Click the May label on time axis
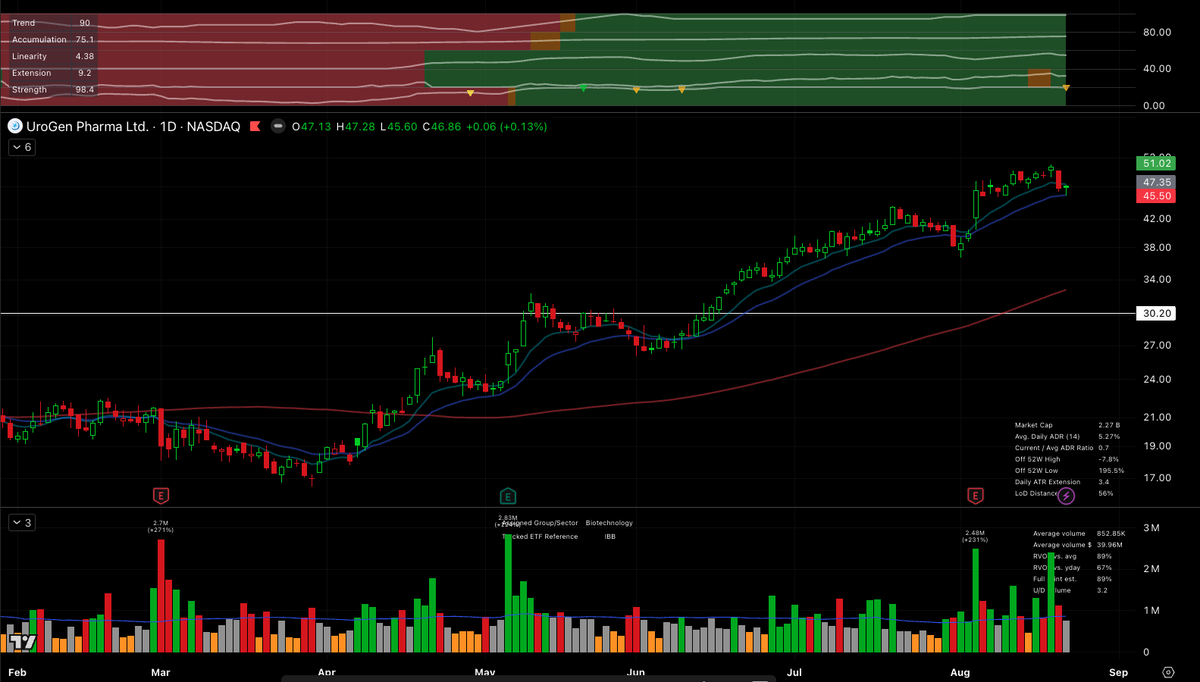Image resolution: width=1200 pixels, height=682 pixels. (486, 672)
